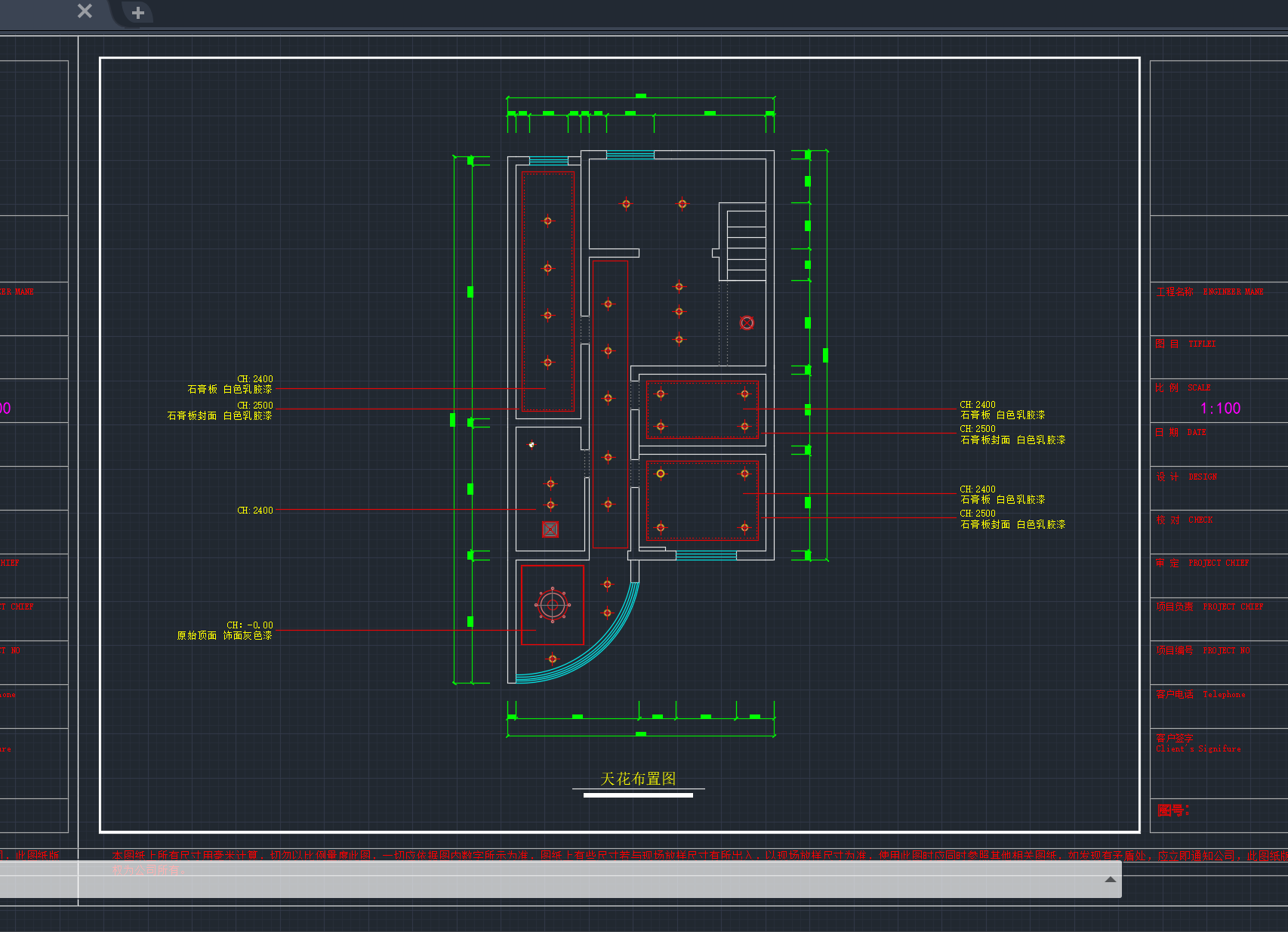Select the square exhaust fan symbol
1288x932 pixels.
(550, 529)
